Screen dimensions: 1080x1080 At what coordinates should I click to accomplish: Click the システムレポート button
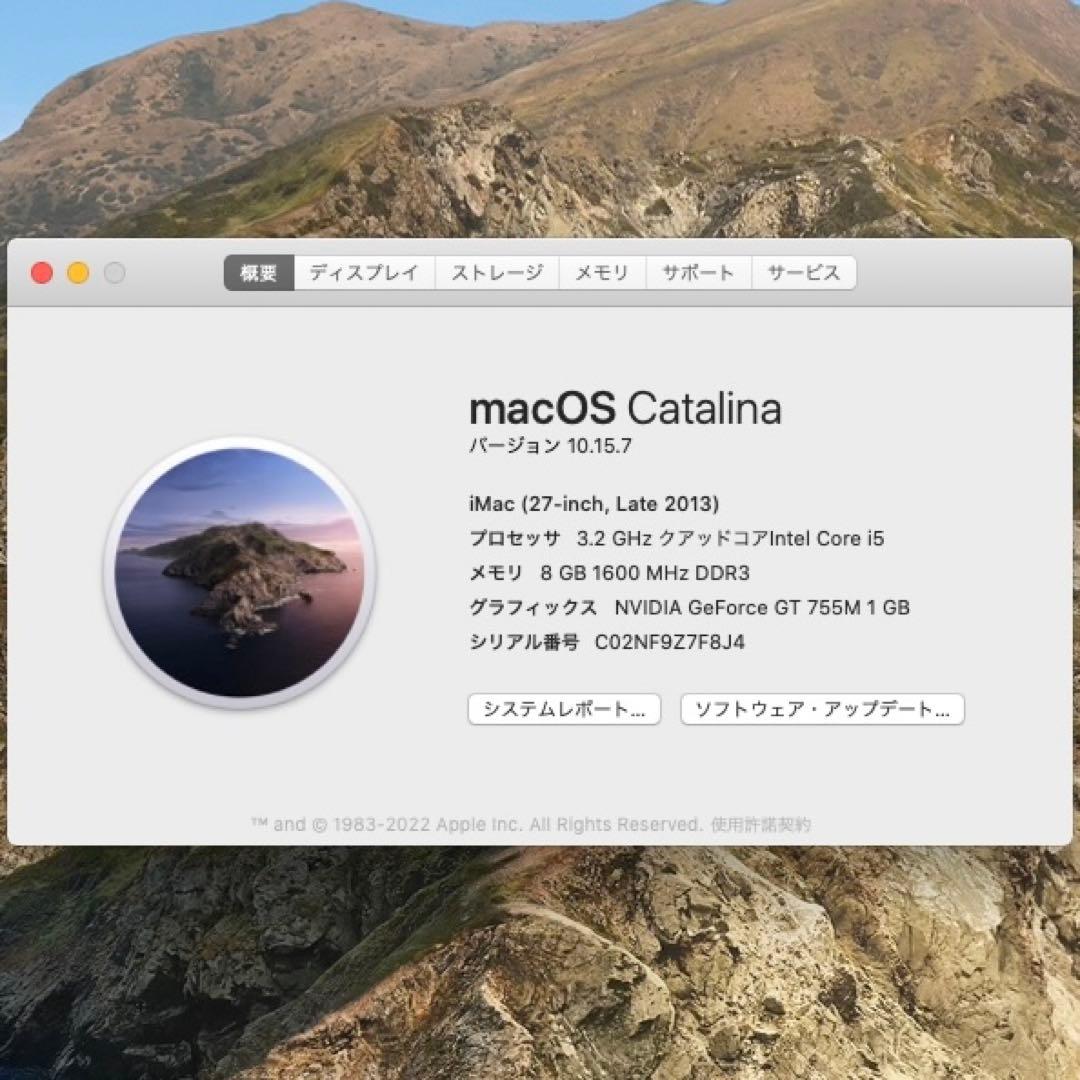564,709
